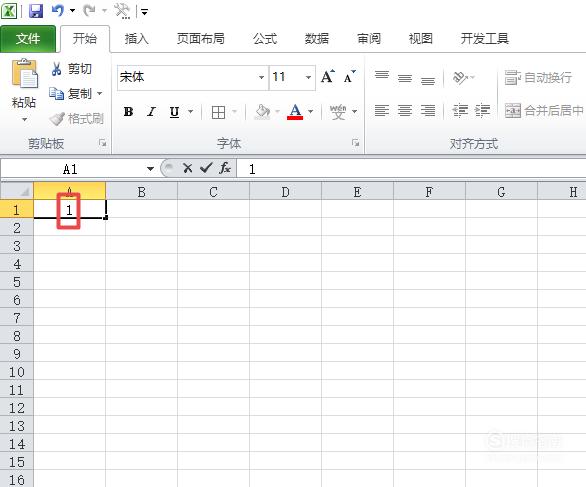
Task: Click the Paste clipboard icon
Action: (x=25, y=74)
